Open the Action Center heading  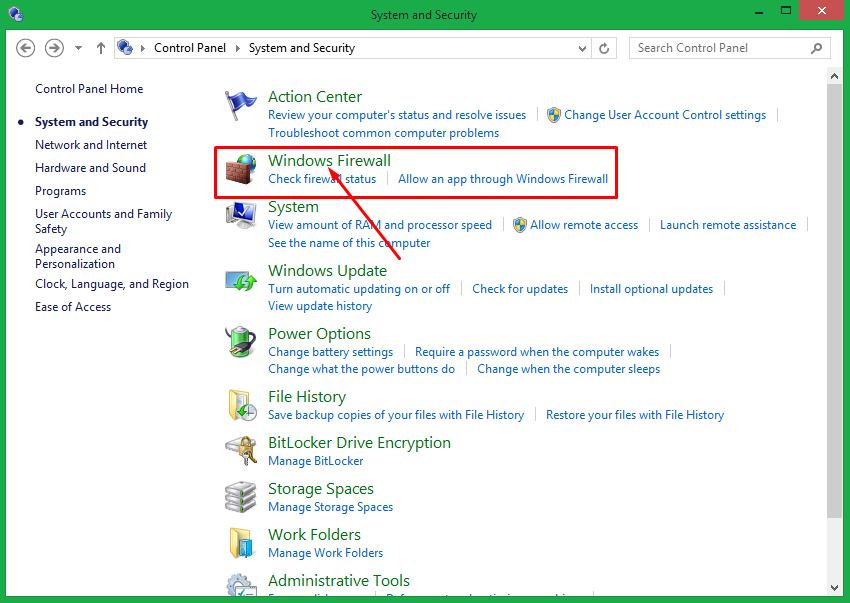click(315, 97)
